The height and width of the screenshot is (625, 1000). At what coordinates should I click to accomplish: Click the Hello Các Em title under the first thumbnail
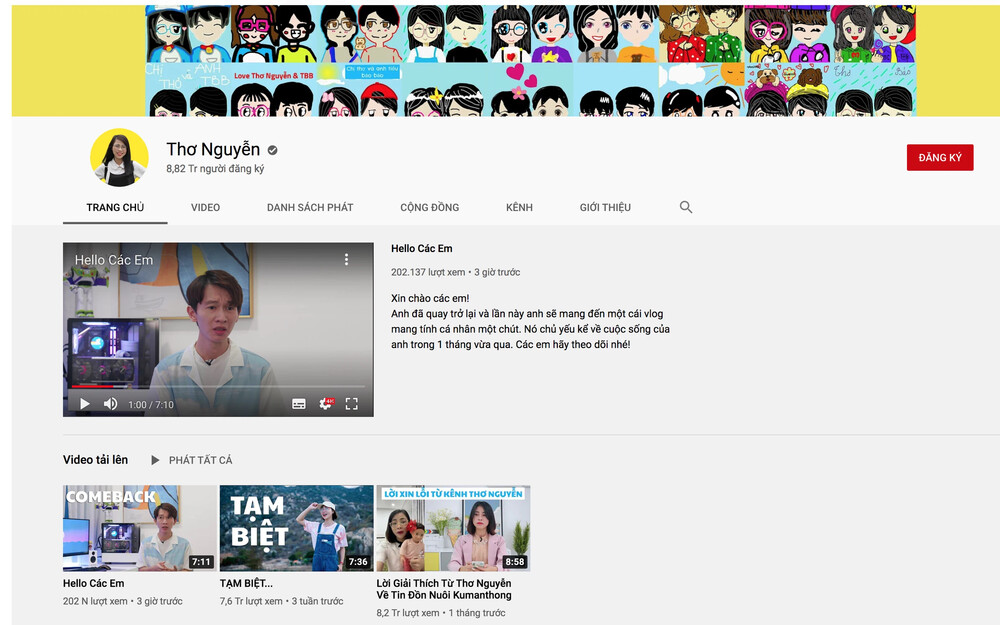(x=94, y=584)
